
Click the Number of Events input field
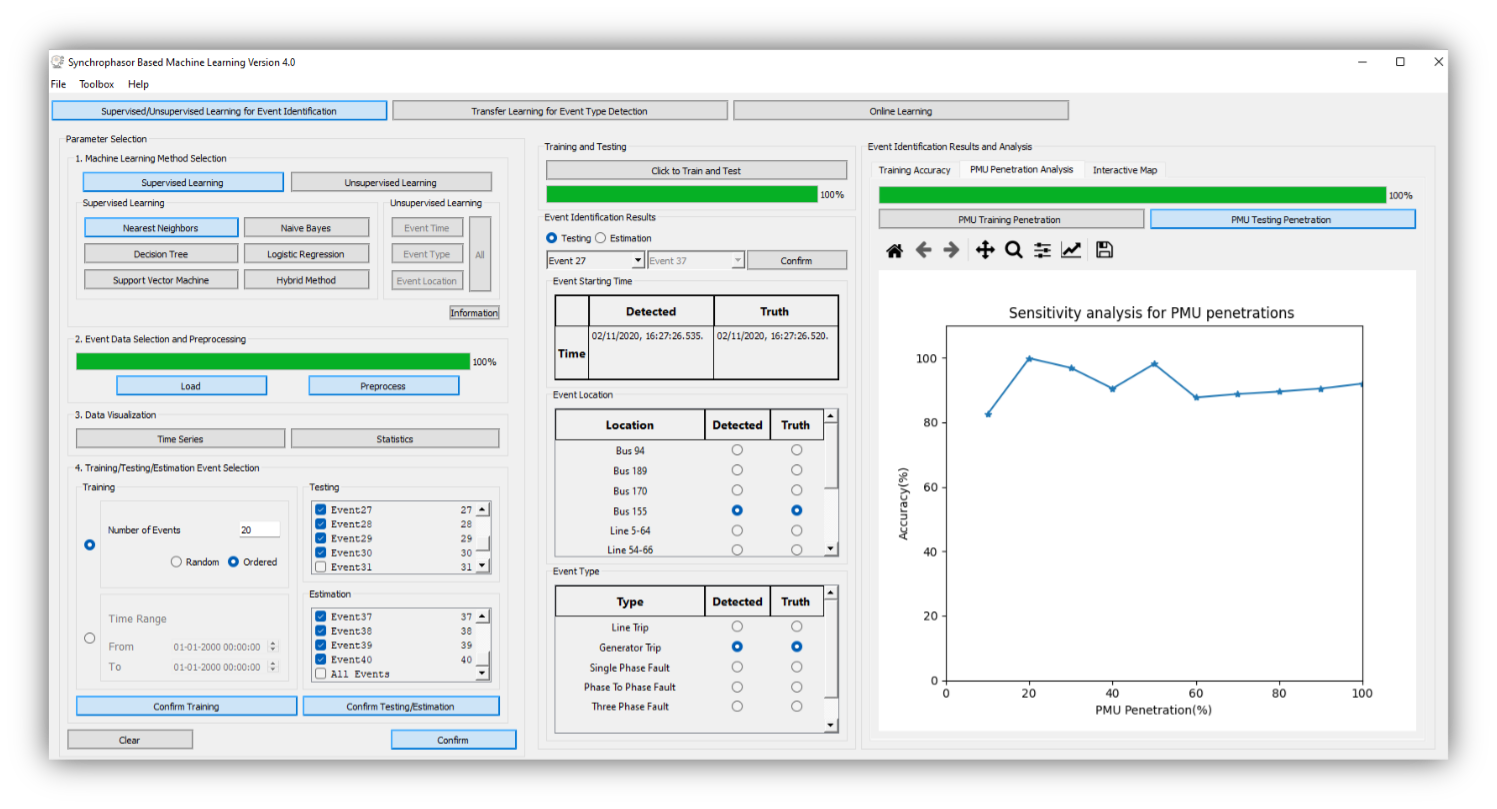pyautogui.click(x=259, y=530)
